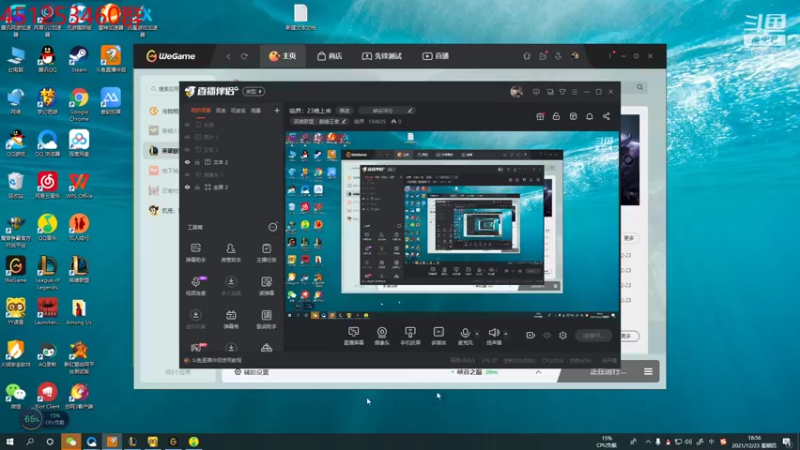Open the notification bell in 直播伴侣
800x450 pixels.
coord(589,116)
